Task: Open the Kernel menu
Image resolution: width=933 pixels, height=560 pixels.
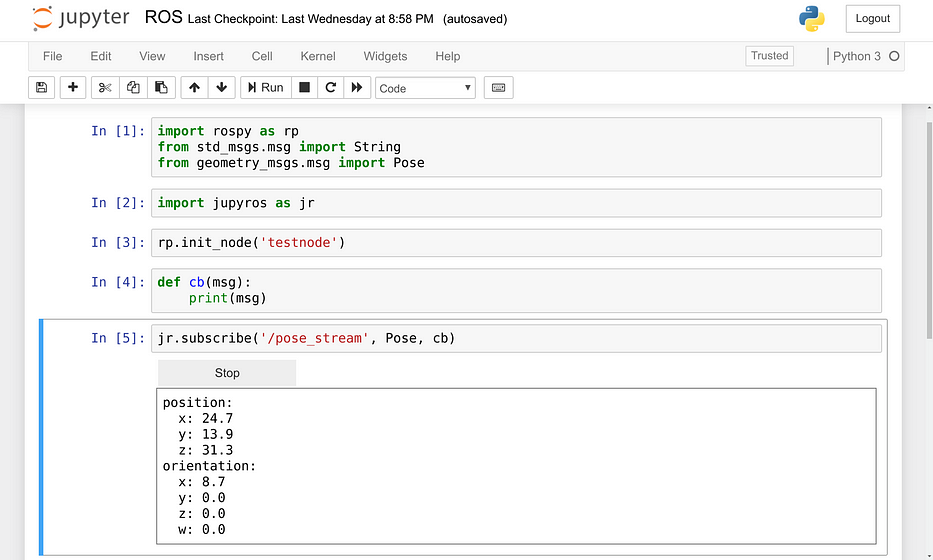Action: point(318,56)
